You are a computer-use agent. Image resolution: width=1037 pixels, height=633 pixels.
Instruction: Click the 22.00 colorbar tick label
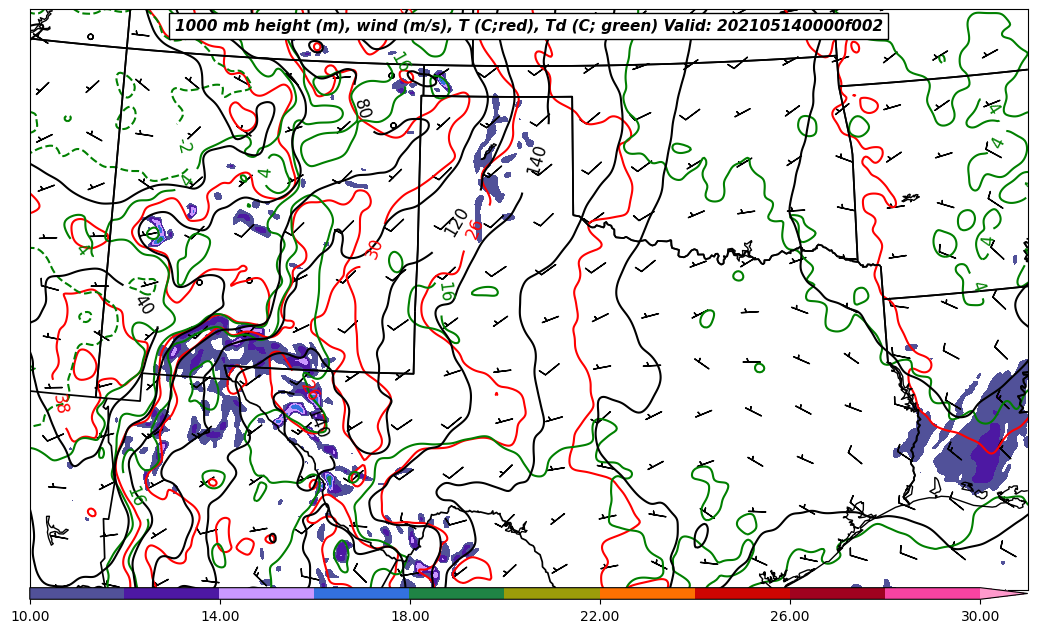(600, 616)
